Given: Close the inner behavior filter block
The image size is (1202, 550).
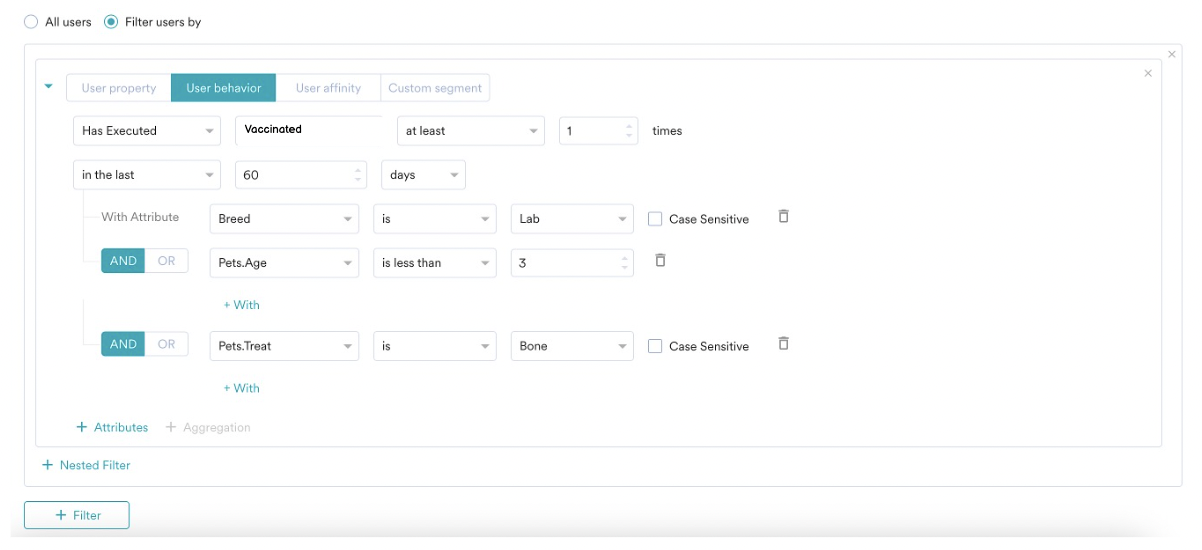Looking at the screenshot, I should [1147, 73].
